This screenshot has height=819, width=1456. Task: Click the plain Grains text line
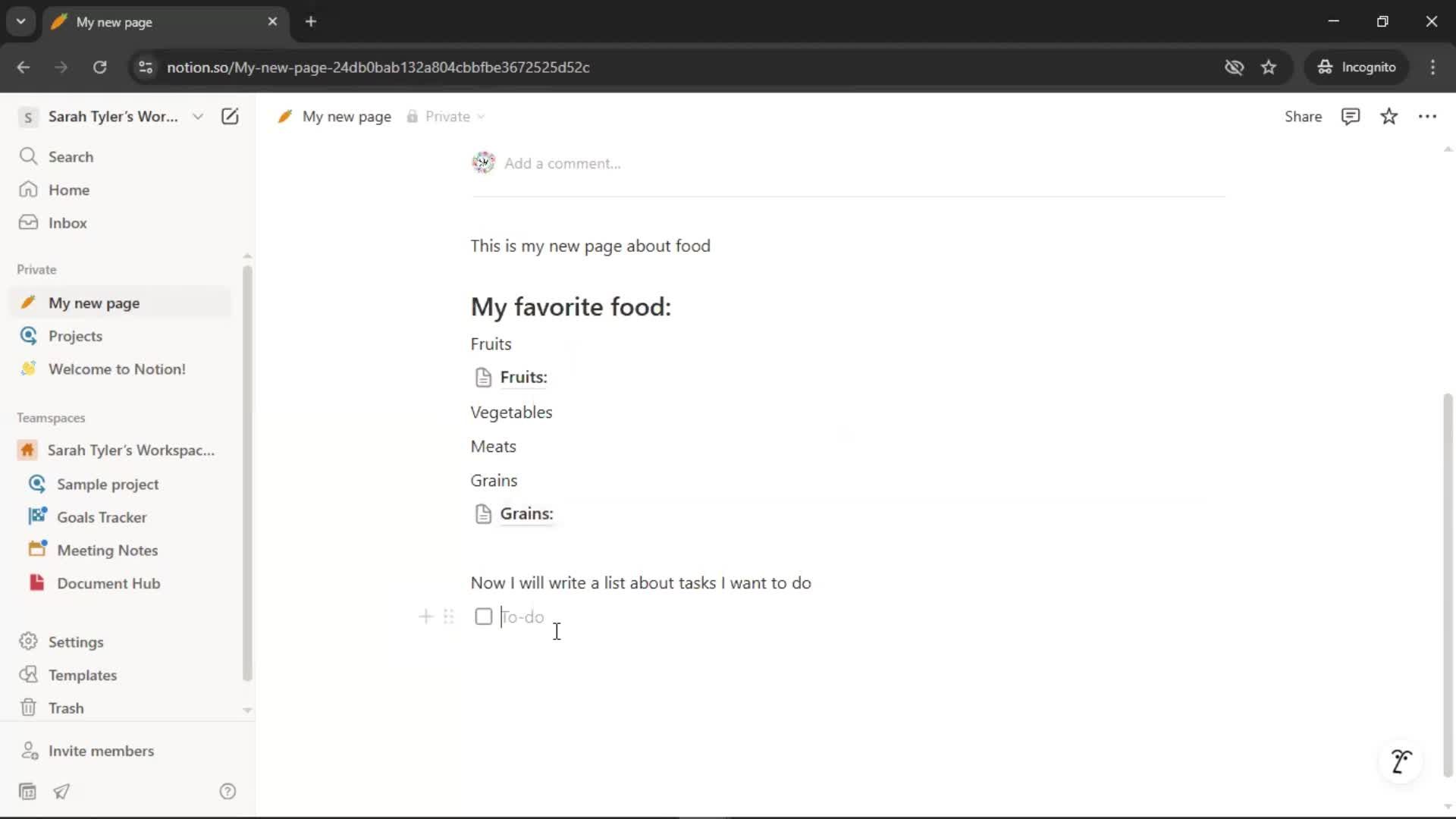point(494,480)
